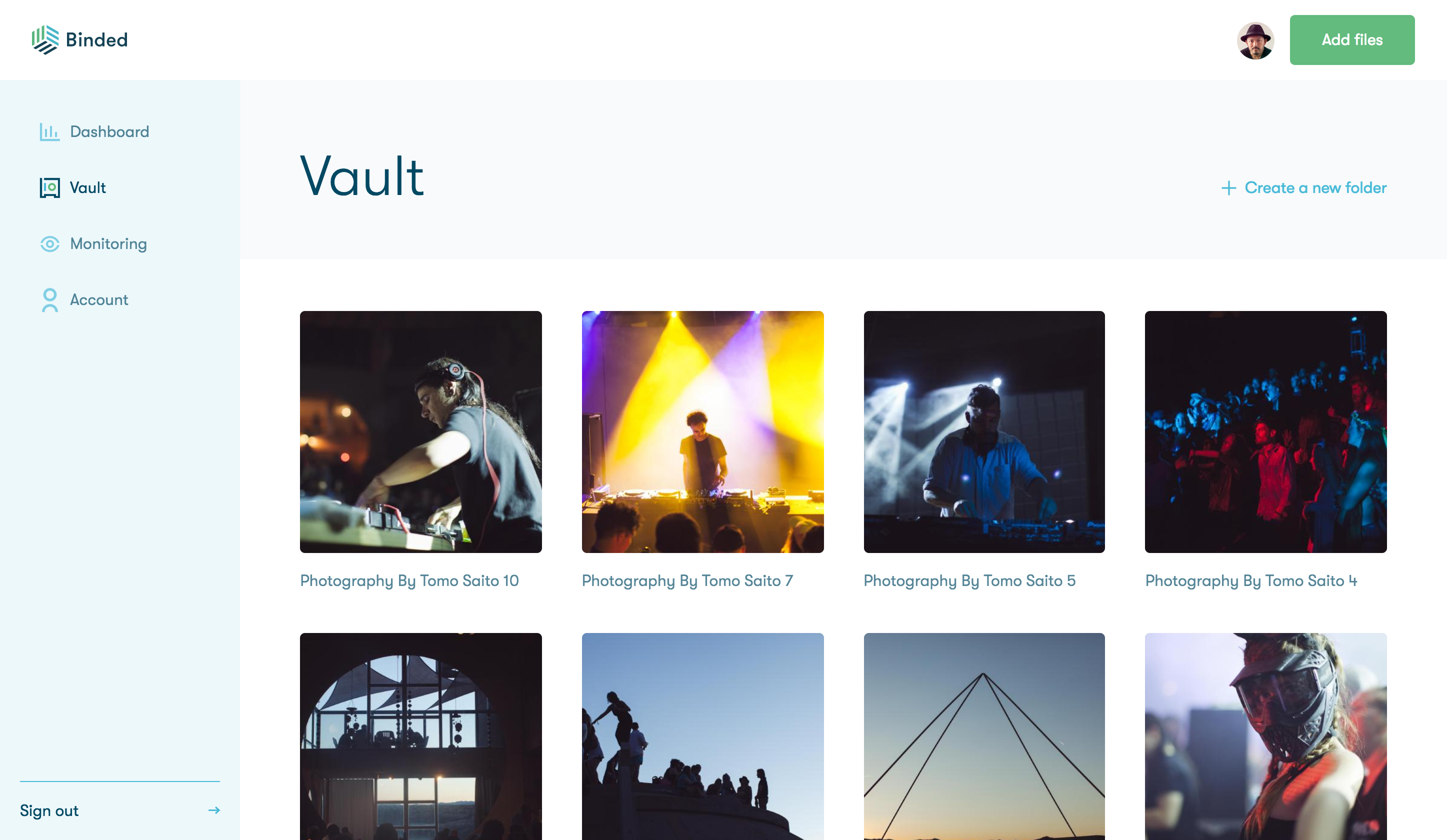This screenshot has height=840, width=1447.
Task: Open the red-lit crowd photo thumbnail
Action: [x=1265, y=432]
